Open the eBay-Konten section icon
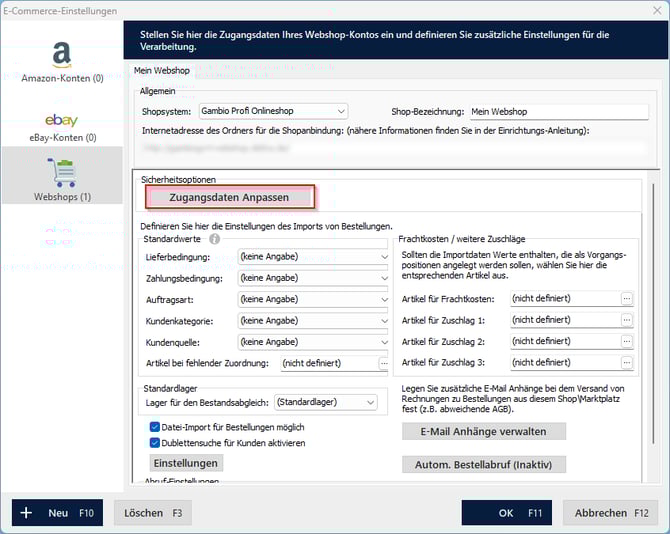The width and height of the screenshot is (670, 534). point(62,120)
